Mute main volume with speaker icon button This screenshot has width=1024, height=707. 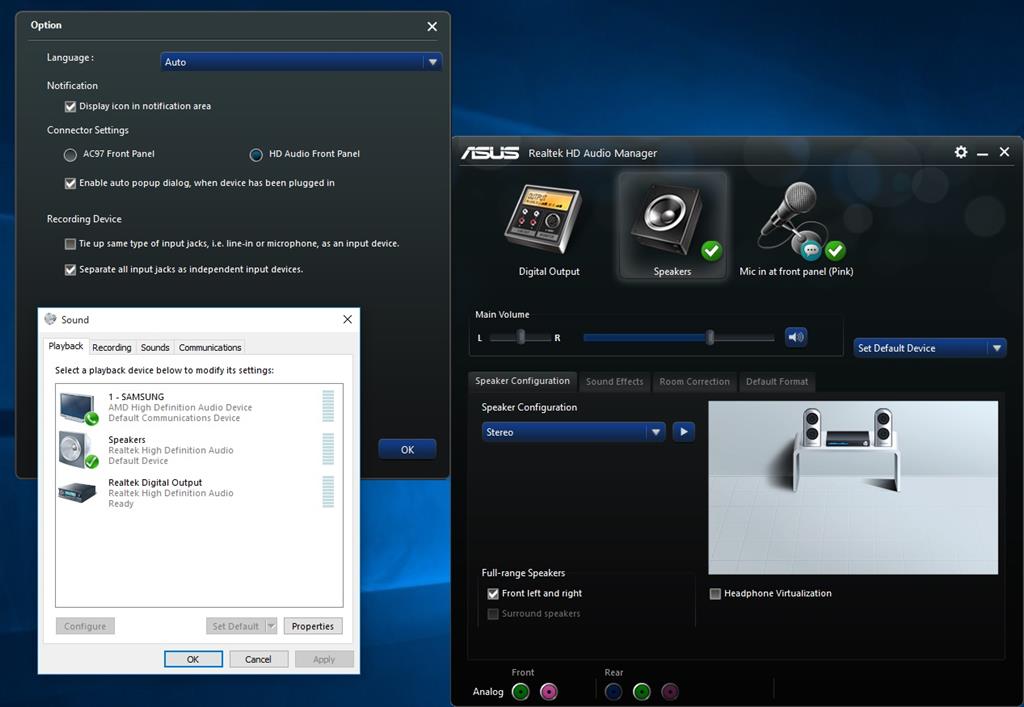tap(795, 337)
